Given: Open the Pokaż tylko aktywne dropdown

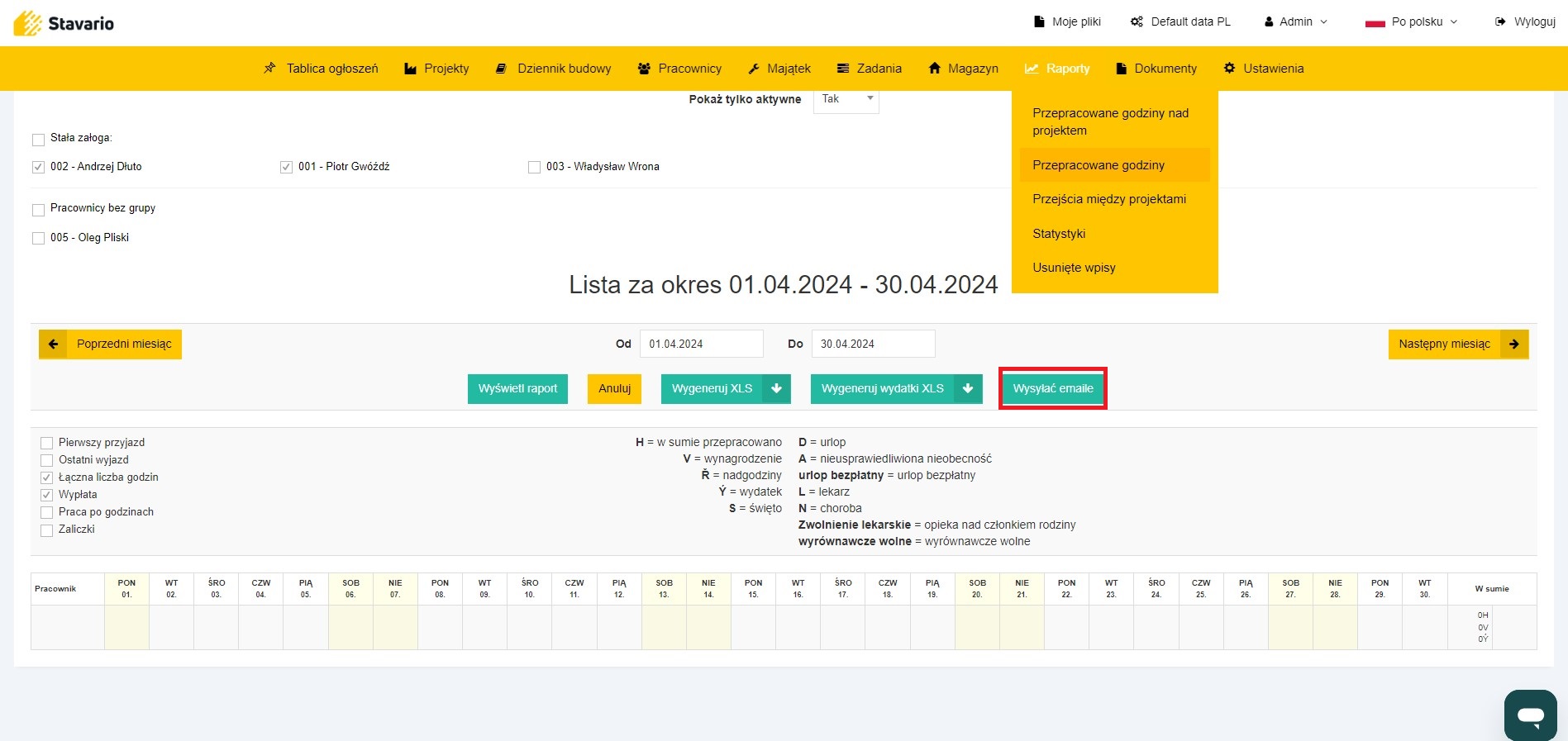Looking at the screenshot, I should pyautogui.click(x=846, y=100).
